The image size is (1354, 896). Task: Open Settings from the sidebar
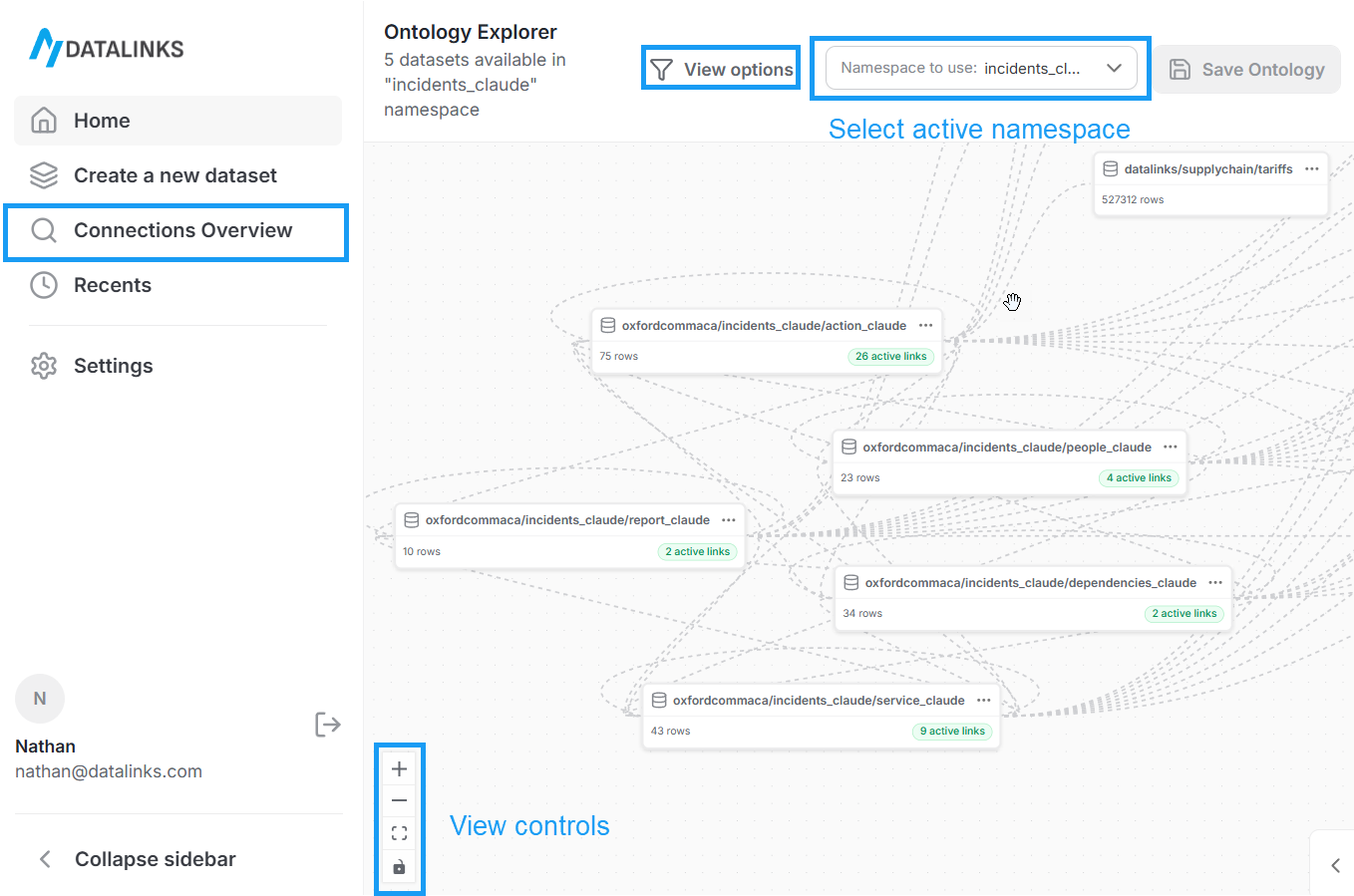click(x=113, y=366)
